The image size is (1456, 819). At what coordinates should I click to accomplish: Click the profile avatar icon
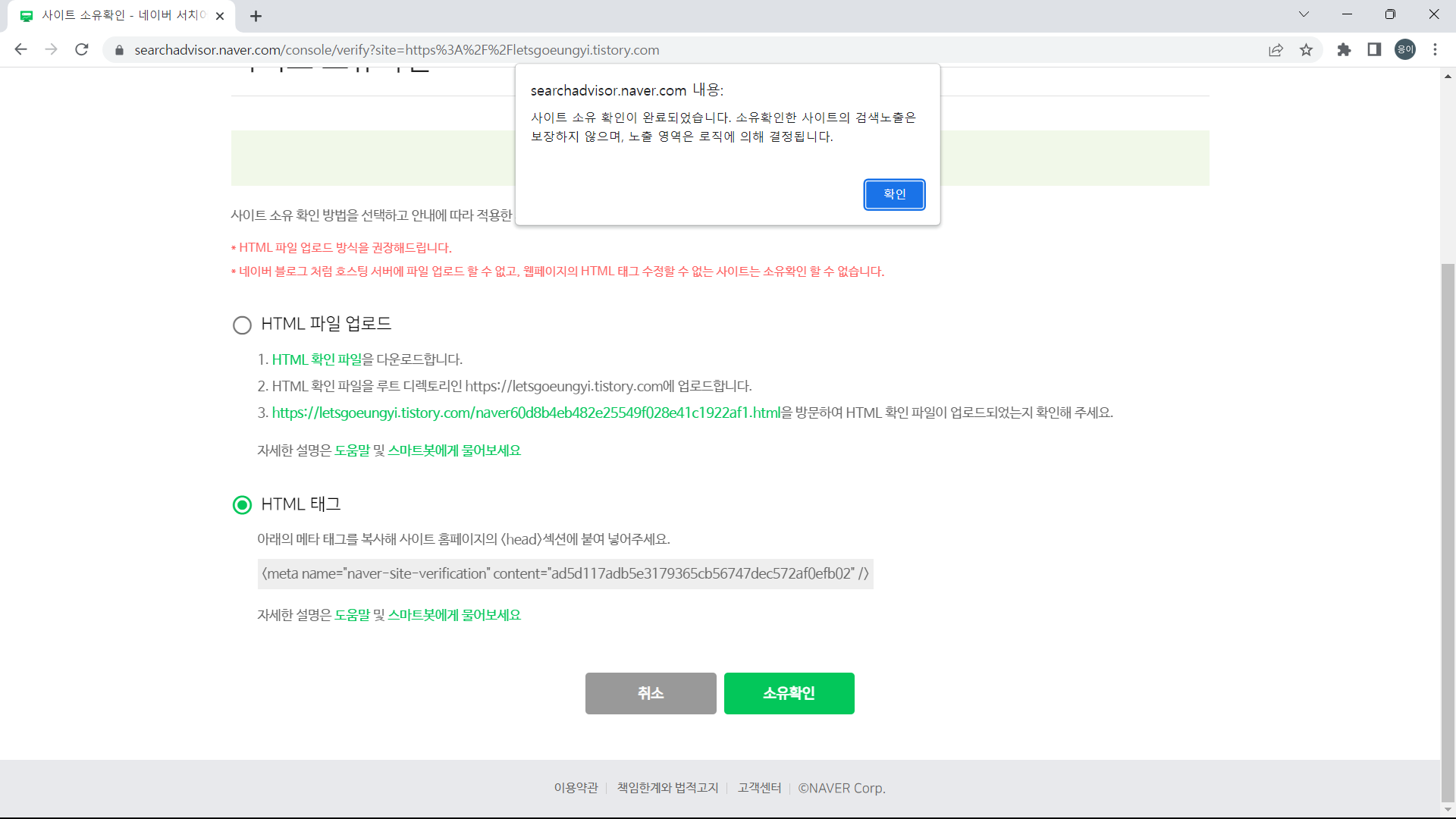coord(1404,50)
